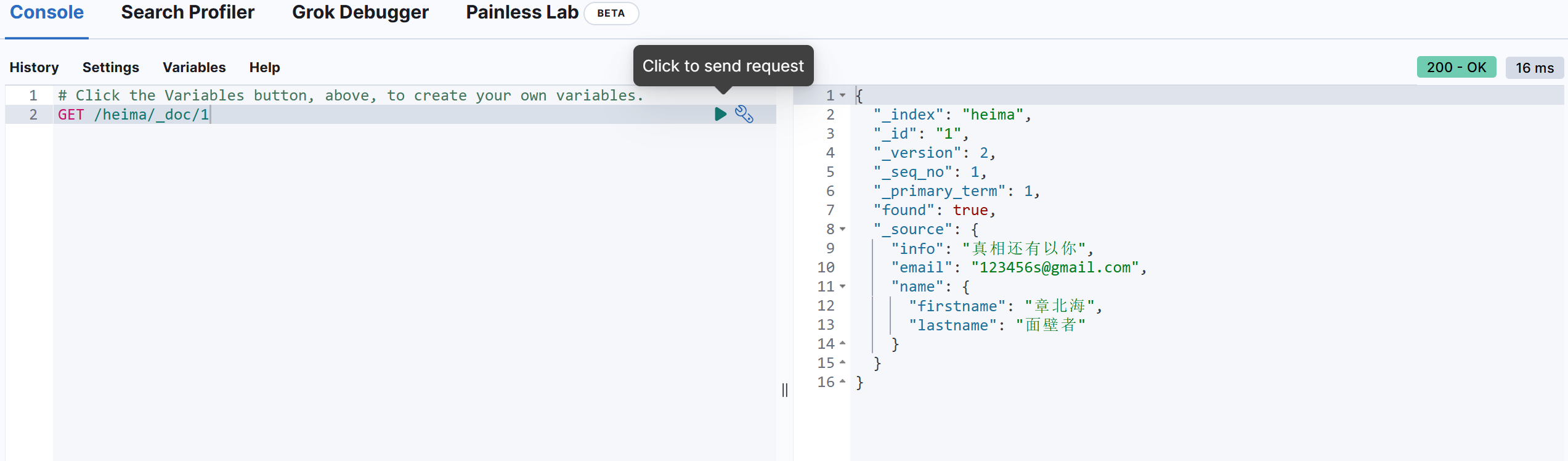Collapse the _source object fold arrow

[x=842, y=229]
